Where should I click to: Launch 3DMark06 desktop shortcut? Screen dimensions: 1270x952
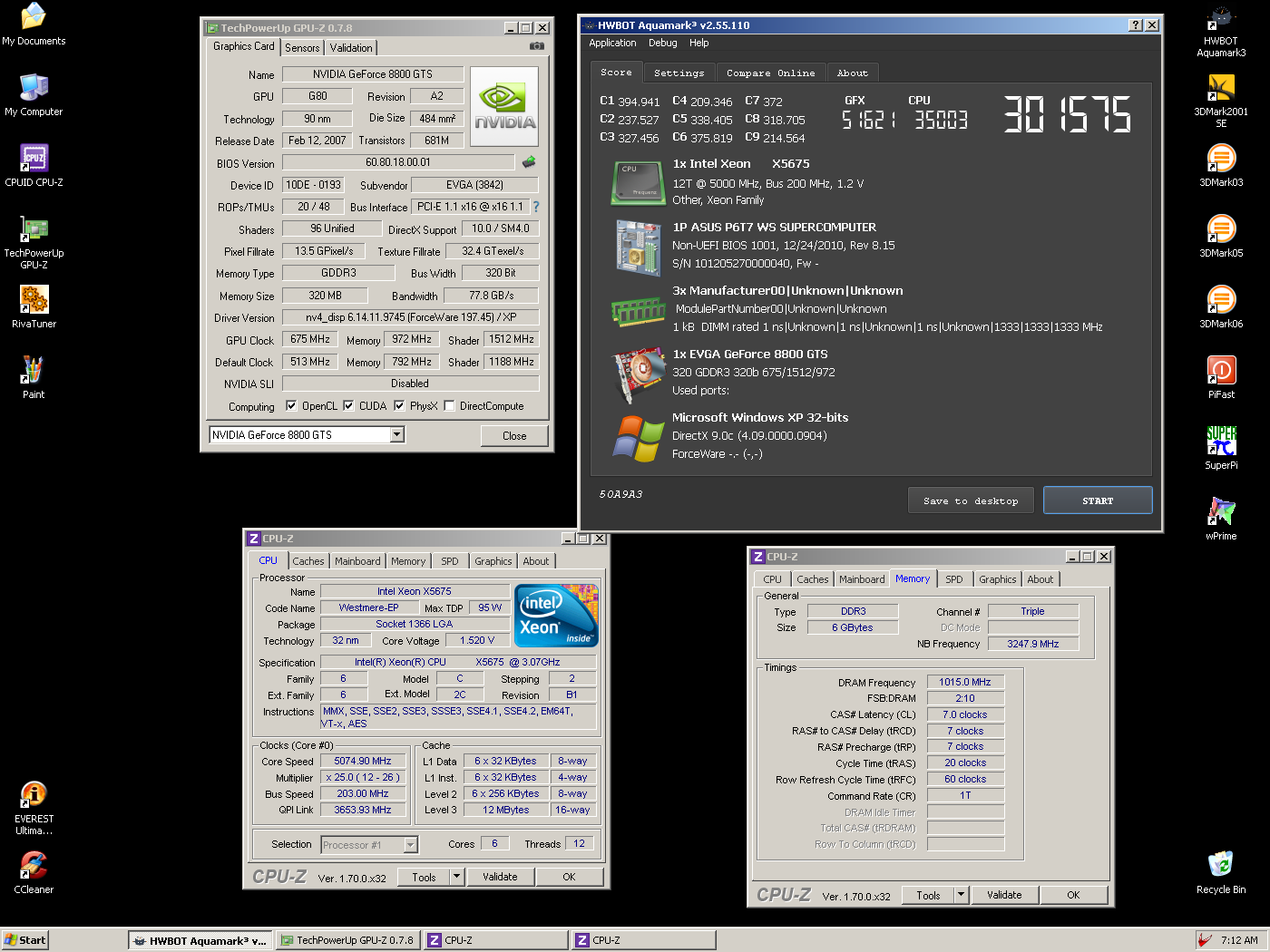[1221, 306]
